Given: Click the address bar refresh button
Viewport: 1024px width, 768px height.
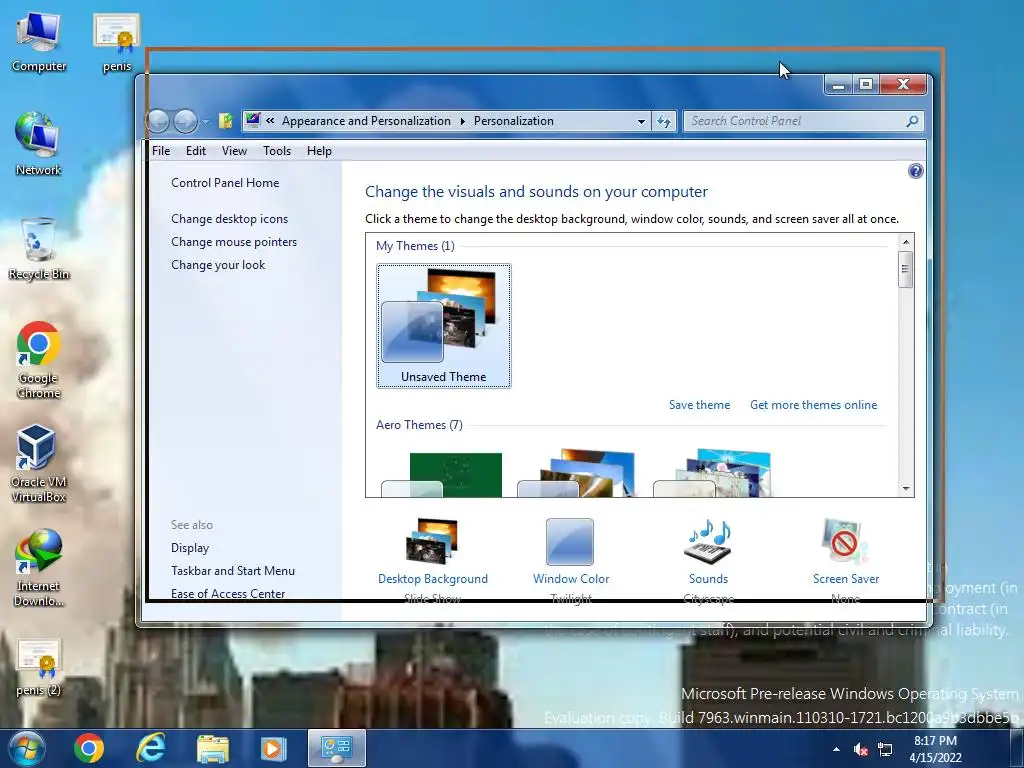Looking at the screenshot, I should (x=664, y=121).
